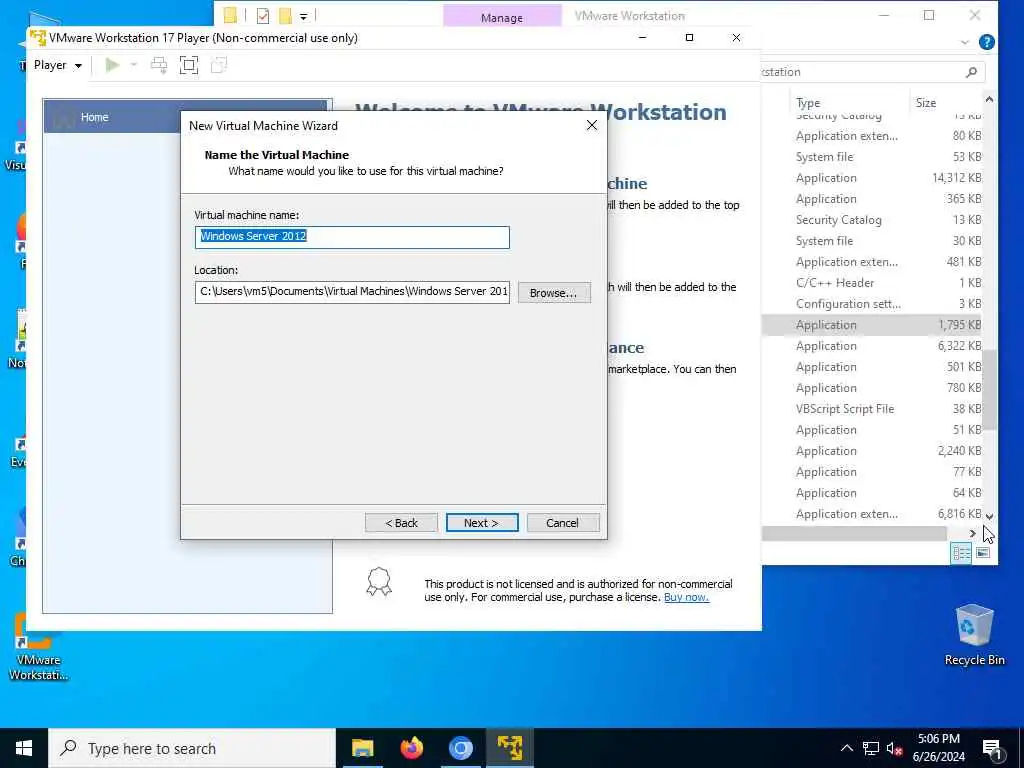Viewport: 1024px width, 768px height.
Task: Click the Type here to search box
Action: point(192,748)
